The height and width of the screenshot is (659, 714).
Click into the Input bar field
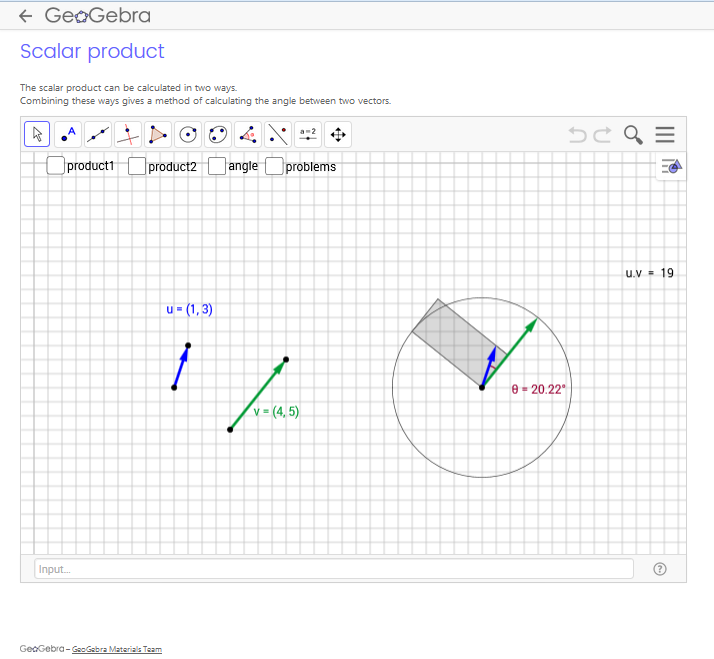(x=334, y=569)
